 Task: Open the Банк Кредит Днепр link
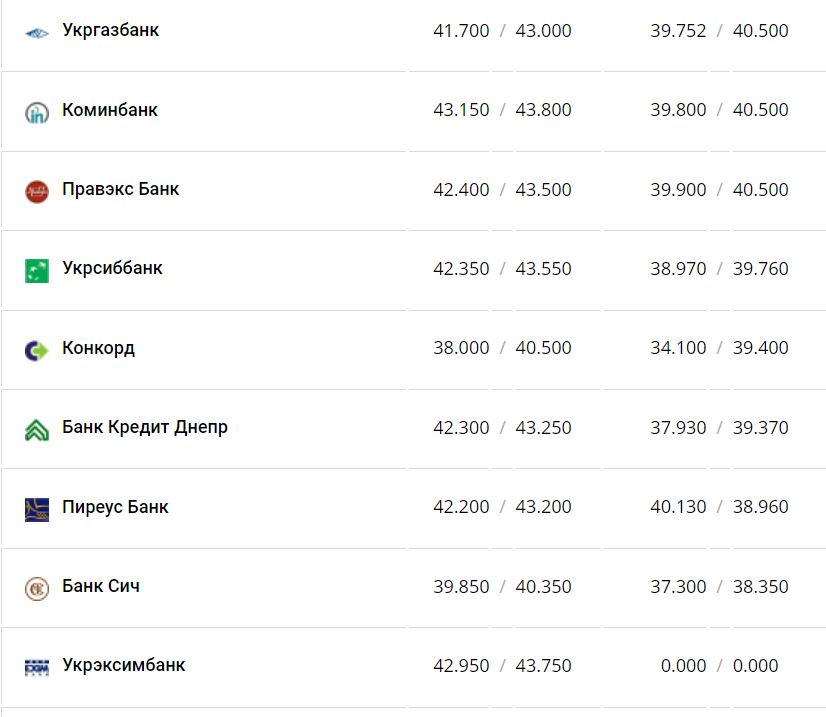click(144, 427)
